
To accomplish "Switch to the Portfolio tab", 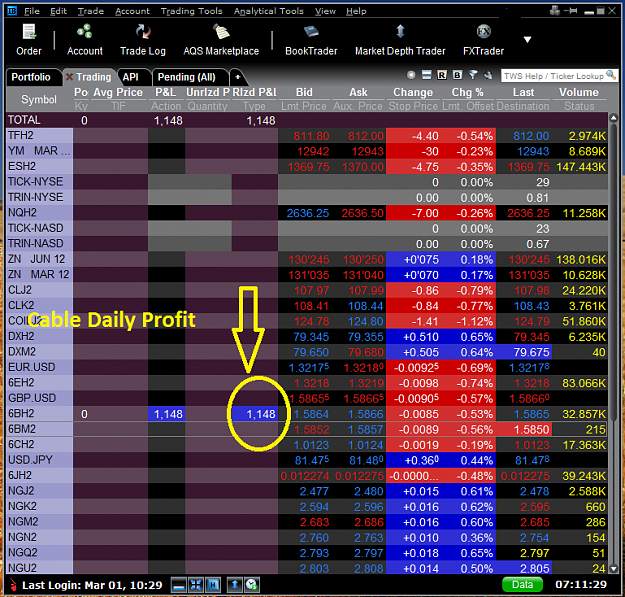I will (31, 77).
